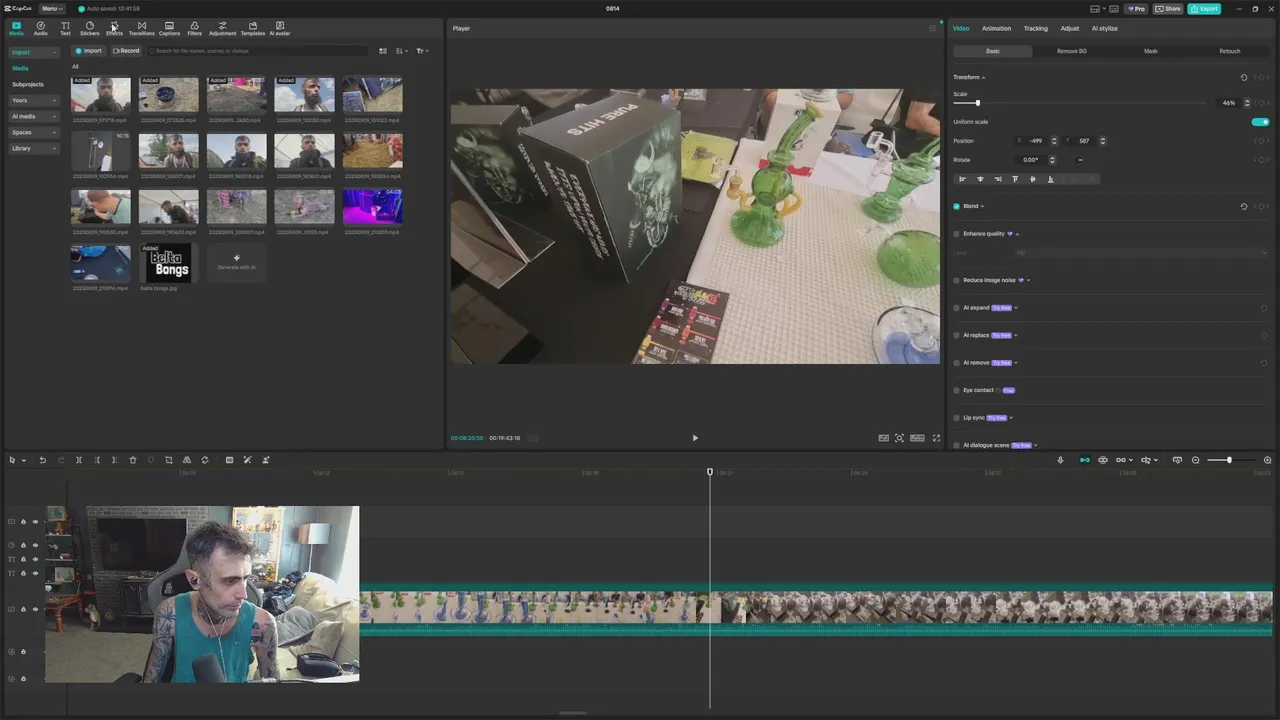Click the Share button
Screen dimensions: 1280x720
(1168, 9)
